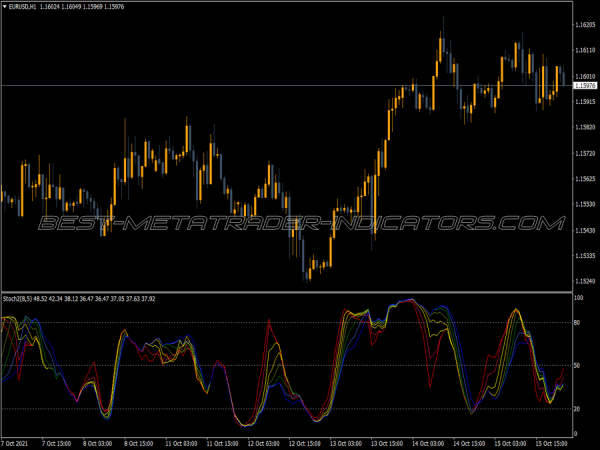The height and width of the screenshot is (450, 600).
Task: Select the 38.12 stochastic value
Action: [x=72, y=299]
